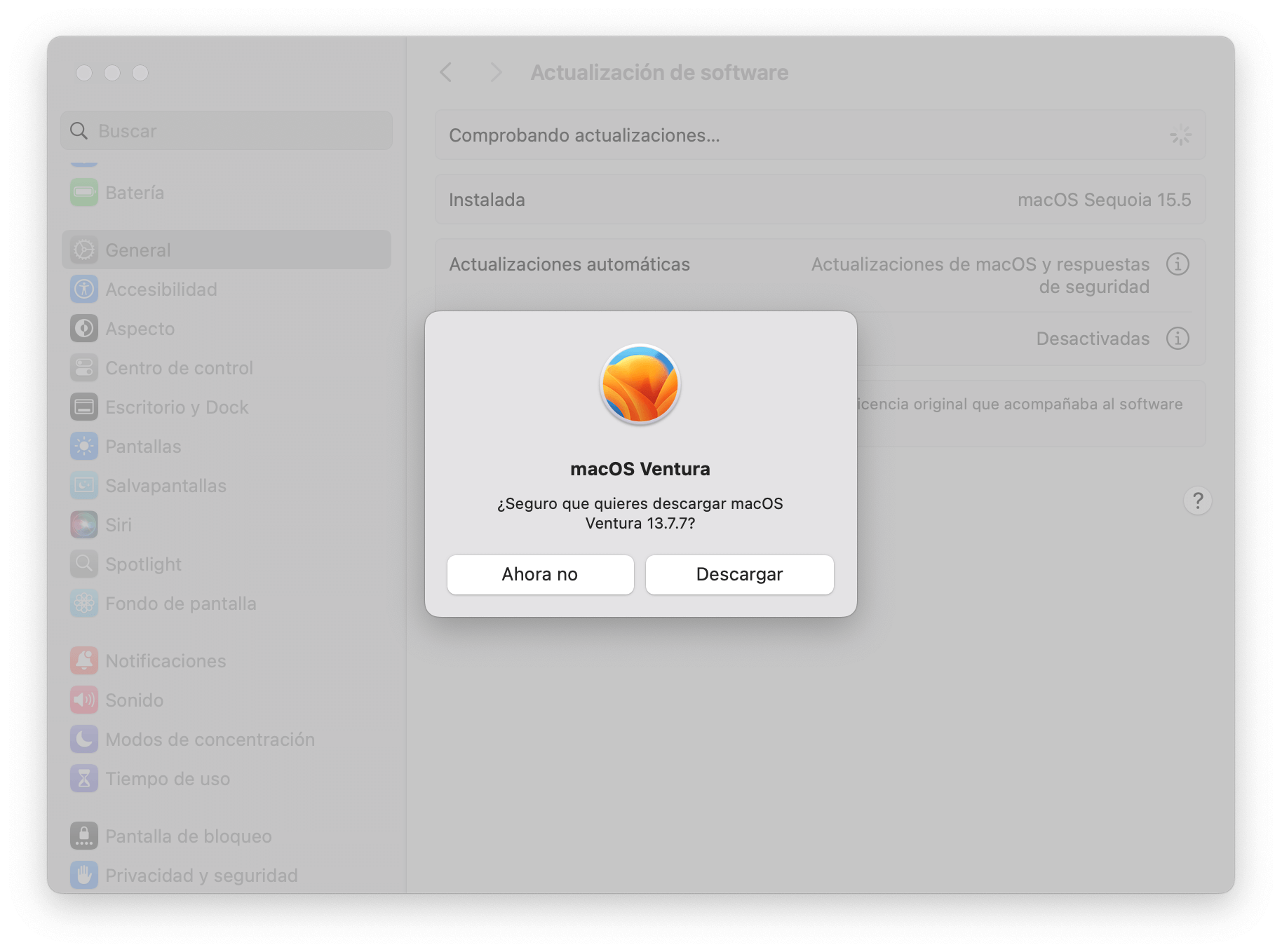Go back with the left chevron
Screen dimensions: 1282x952
point(446,72)
